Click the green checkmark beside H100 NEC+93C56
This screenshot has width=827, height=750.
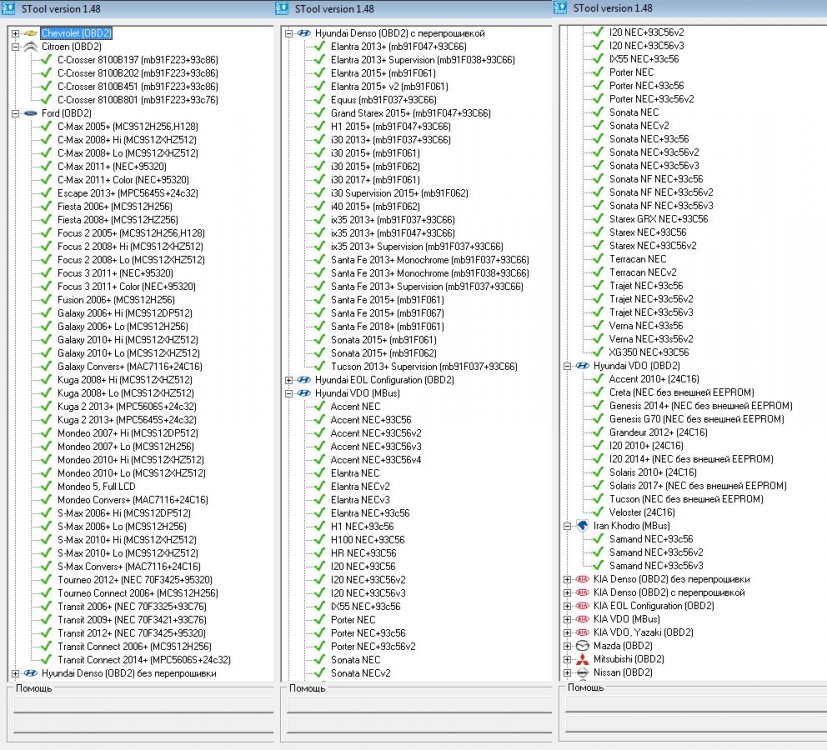point(320,539)
